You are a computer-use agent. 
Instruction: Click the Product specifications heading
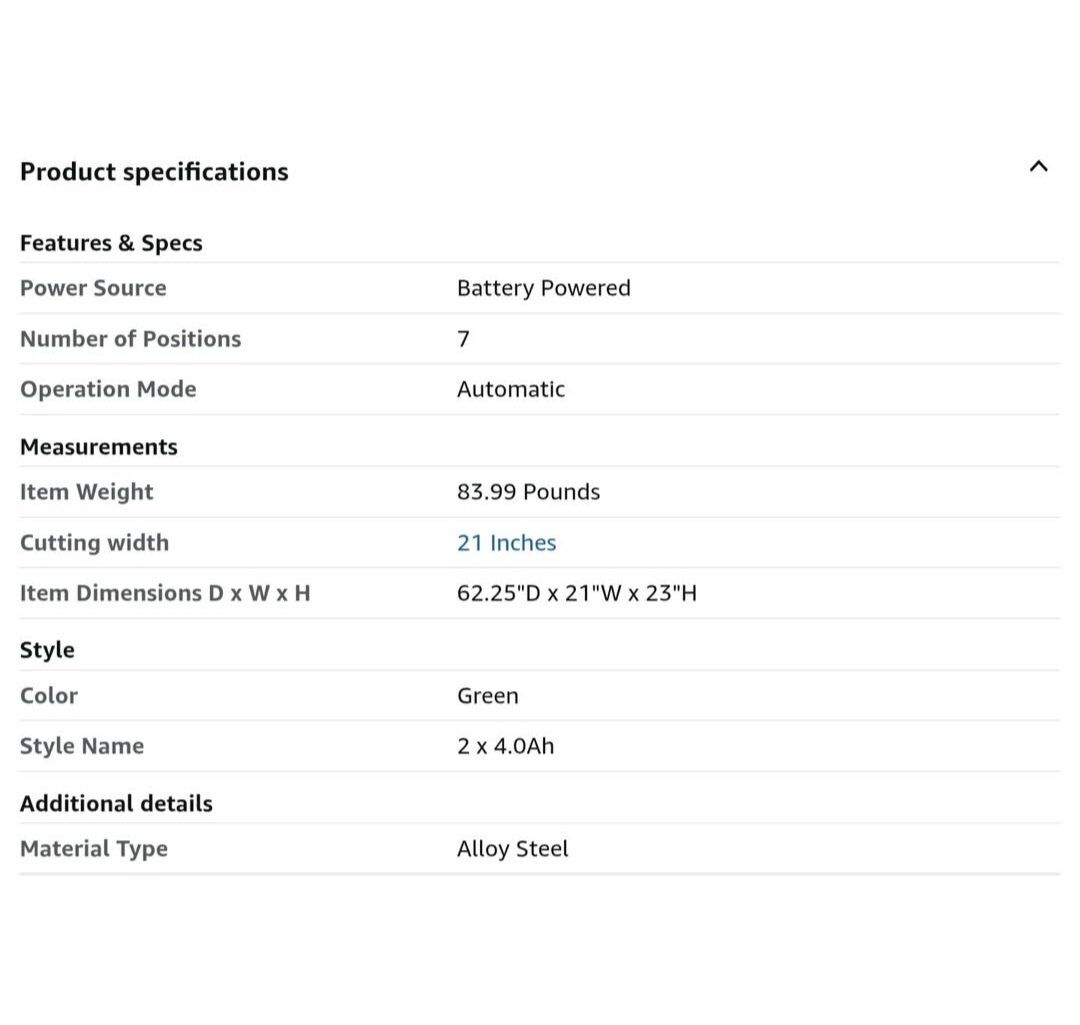click(x=154, y=172)
